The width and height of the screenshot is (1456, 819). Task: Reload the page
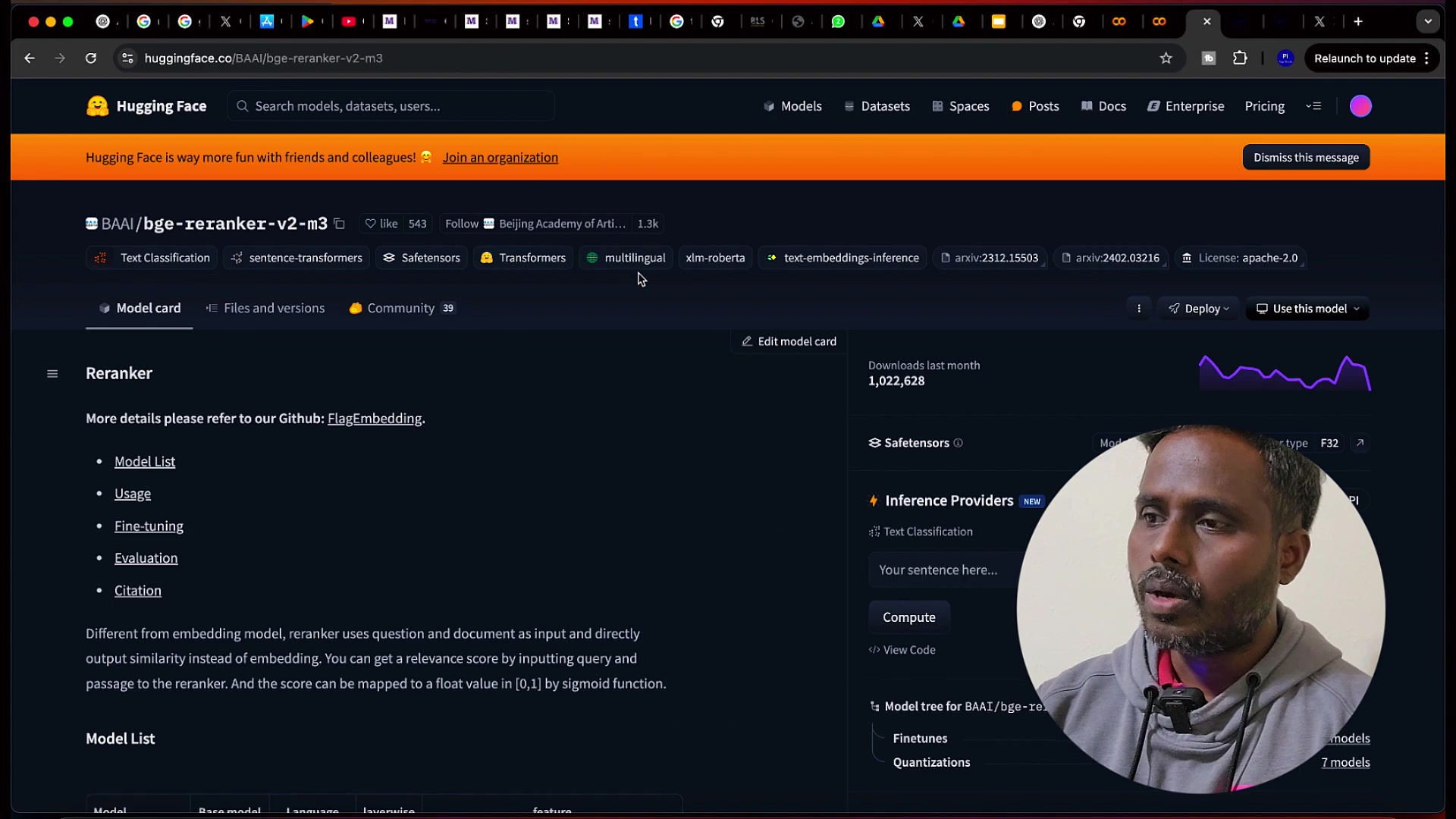tap(90, 58)
